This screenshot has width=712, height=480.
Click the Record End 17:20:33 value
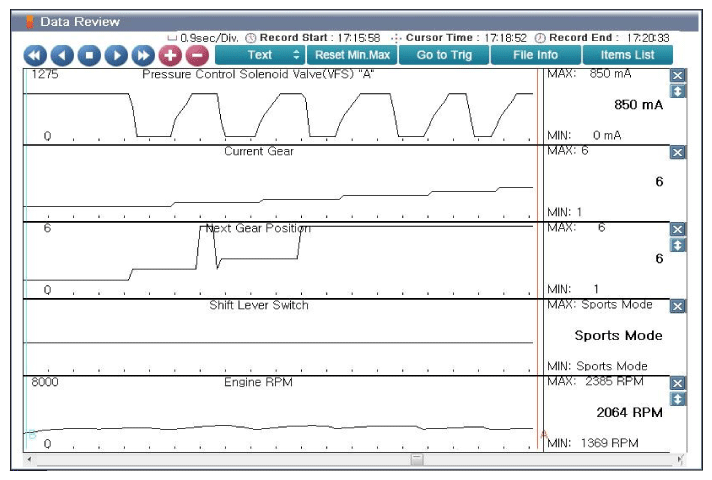point(648,38)
